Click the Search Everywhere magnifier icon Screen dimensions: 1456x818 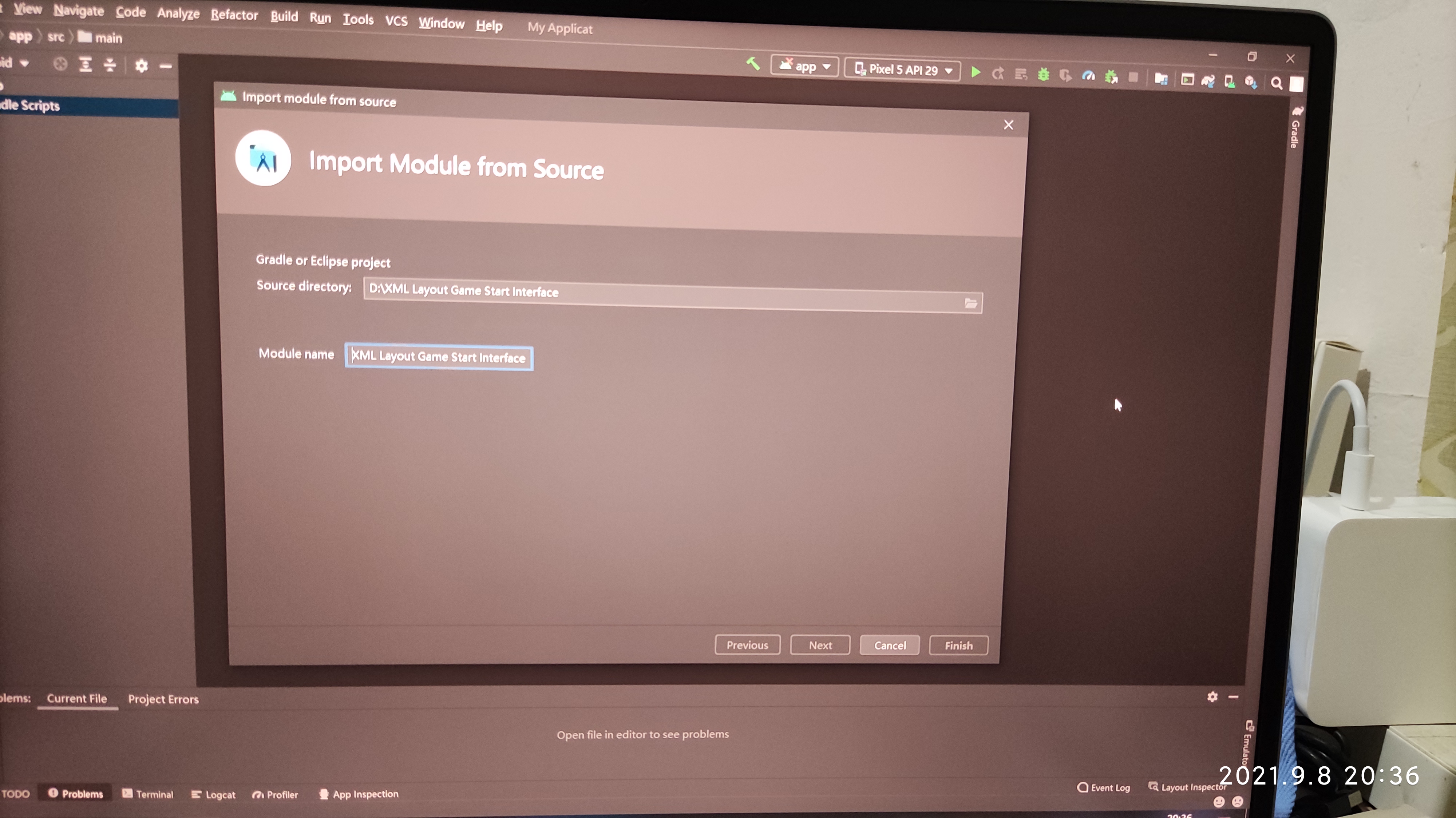pos(1276,84)
